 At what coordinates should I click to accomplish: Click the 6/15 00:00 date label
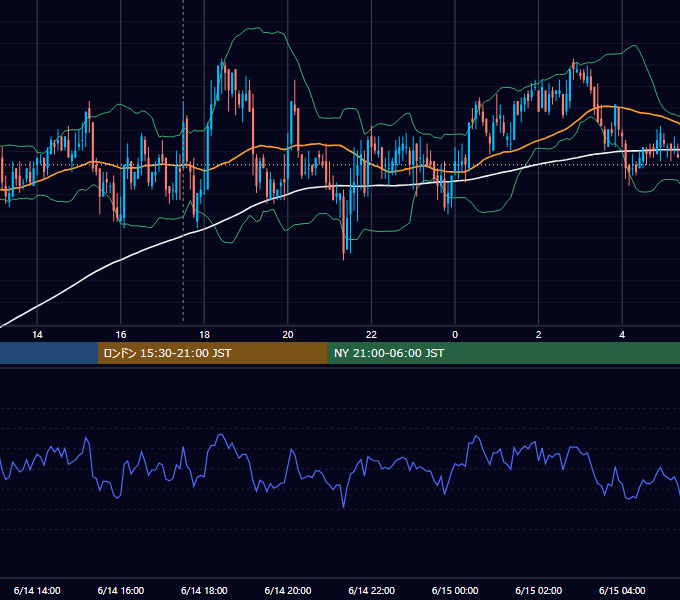455,590
